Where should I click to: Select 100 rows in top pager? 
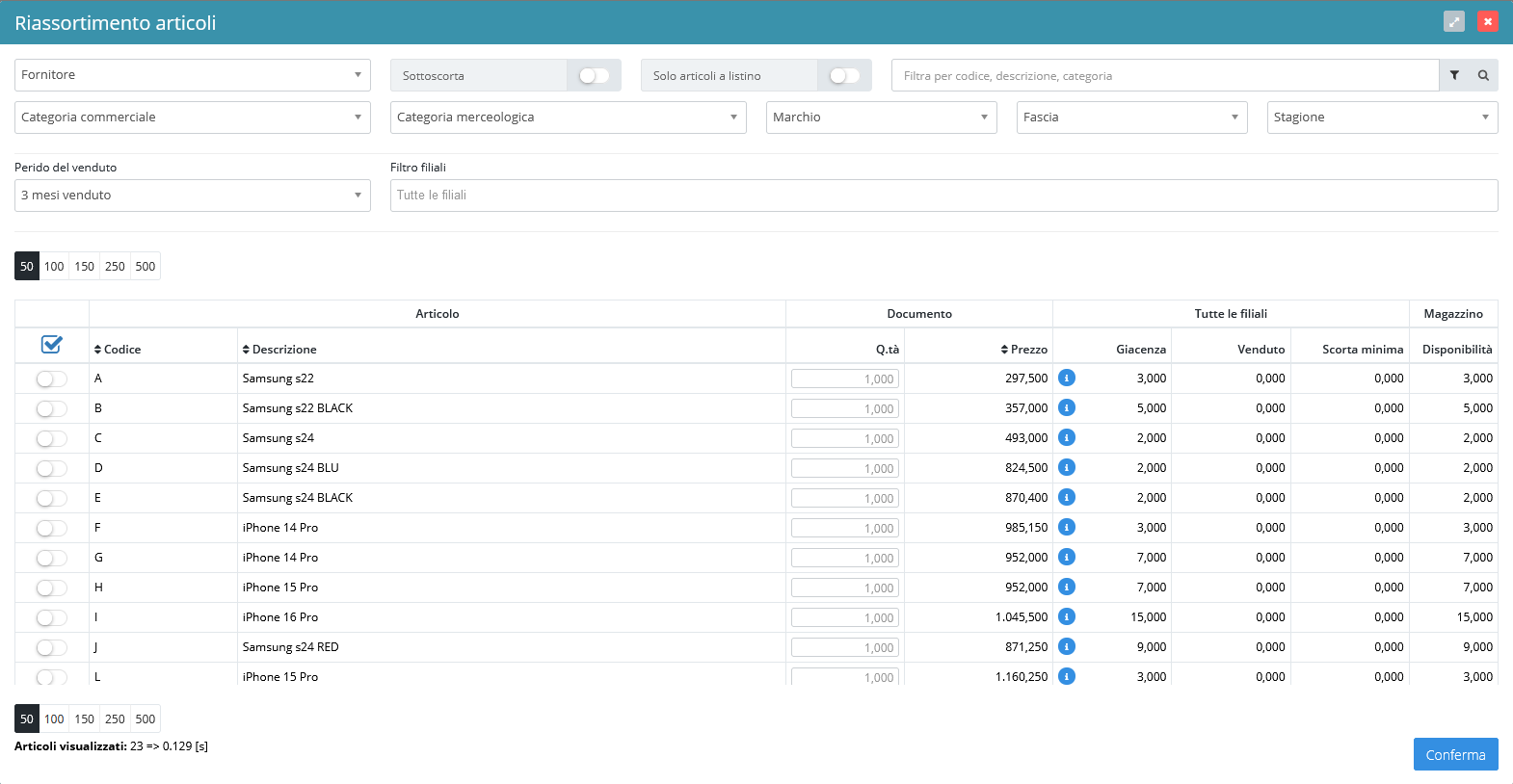click(x=54, y=266)
